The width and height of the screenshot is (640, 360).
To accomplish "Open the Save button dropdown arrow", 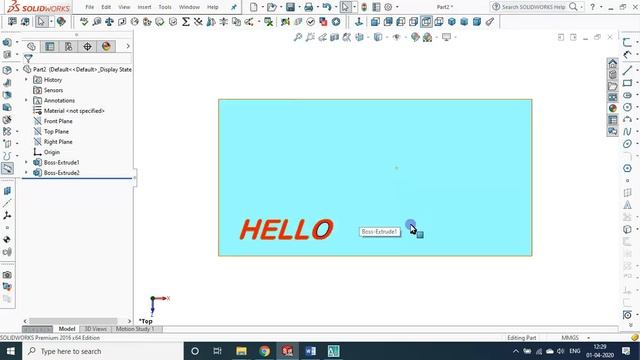I will (x=299, y=7).
